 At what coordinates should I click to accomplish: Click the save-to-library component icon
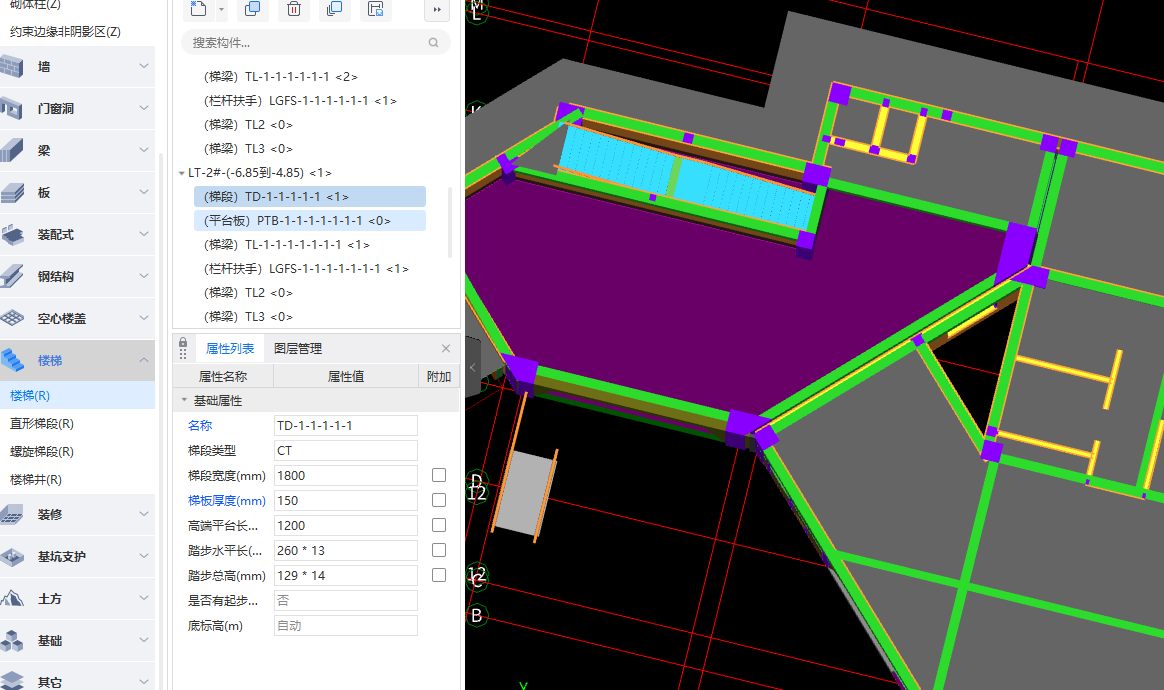[375, 9]
